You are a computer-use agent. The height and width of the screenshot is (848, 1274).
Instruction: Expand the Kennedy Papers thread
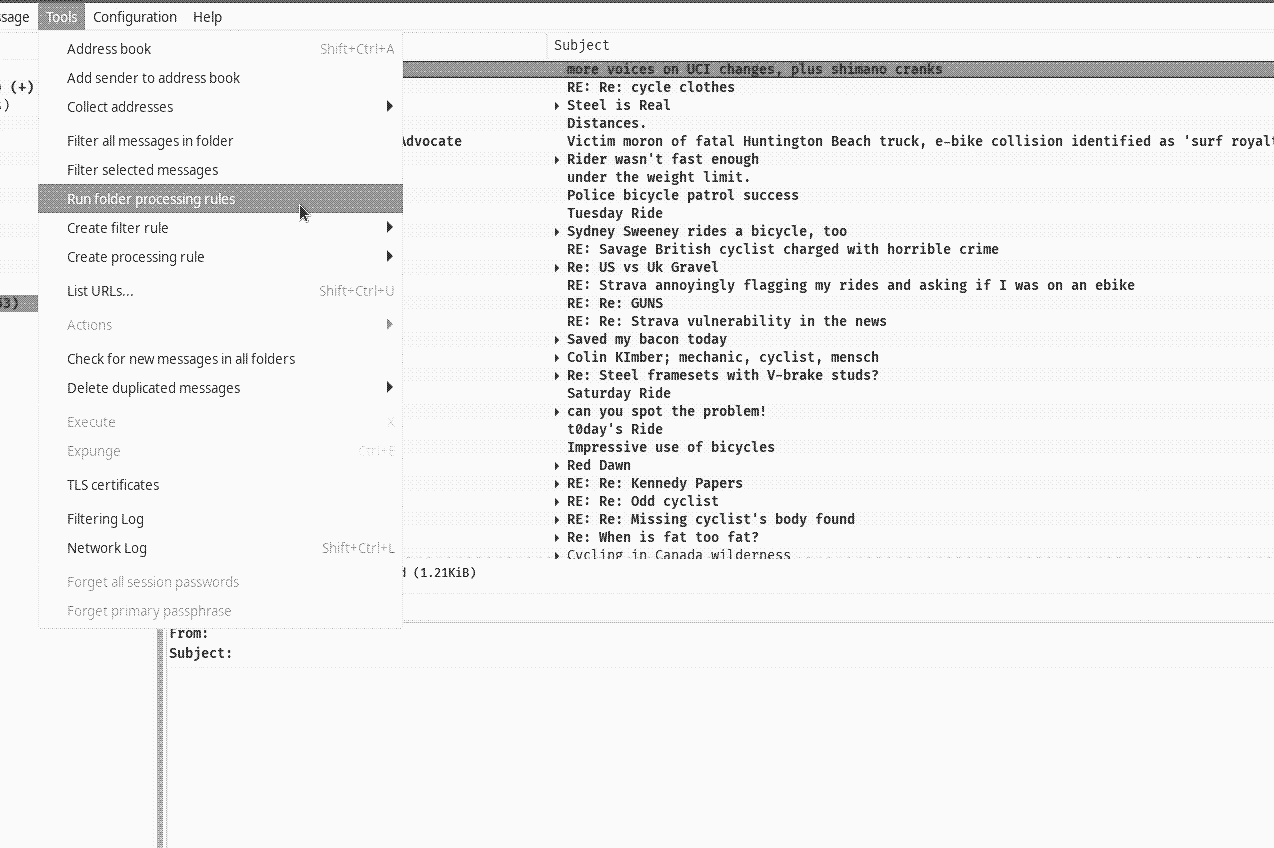click(557, 483)
